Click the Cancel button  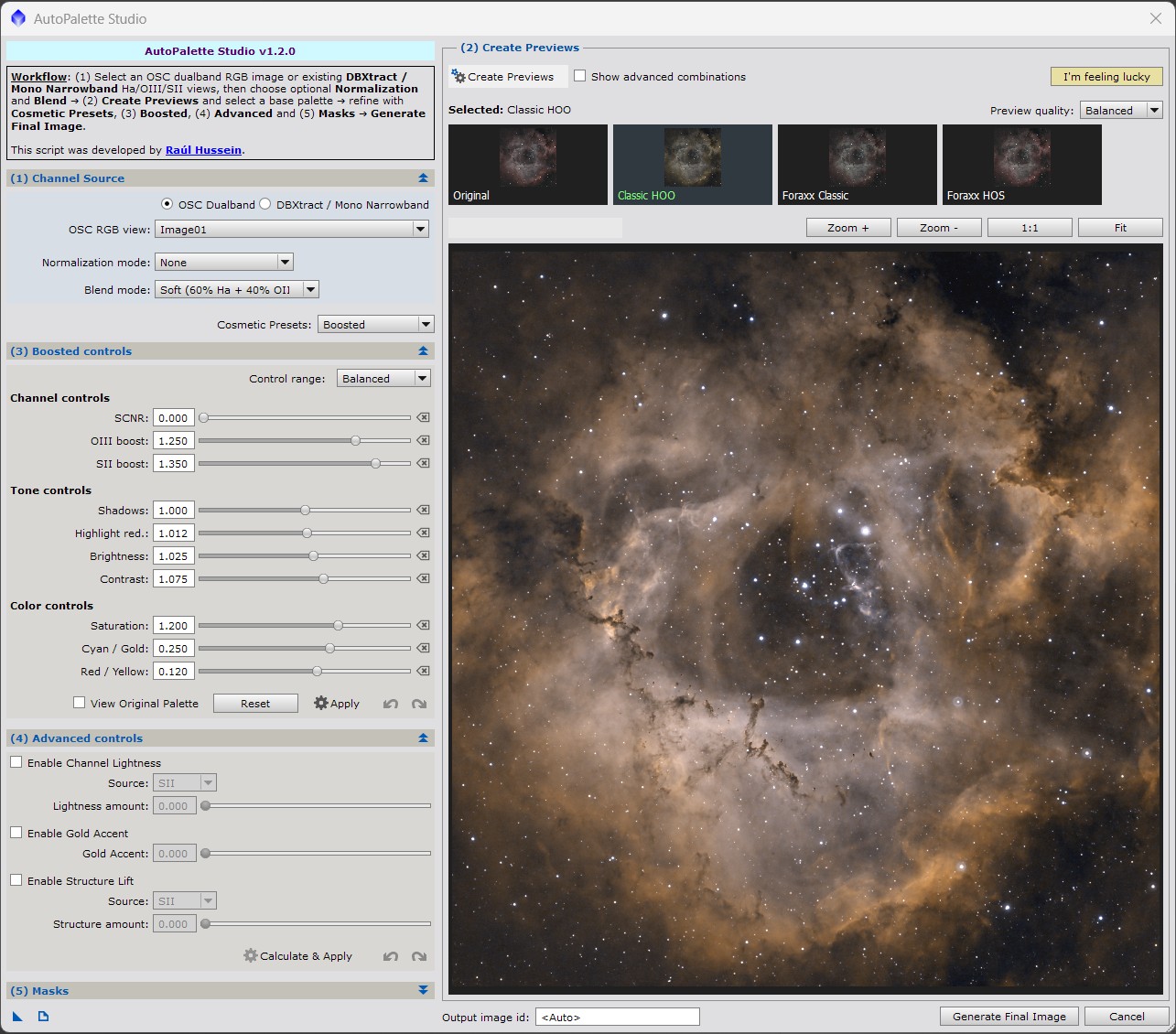[x=1127, y=1017]
